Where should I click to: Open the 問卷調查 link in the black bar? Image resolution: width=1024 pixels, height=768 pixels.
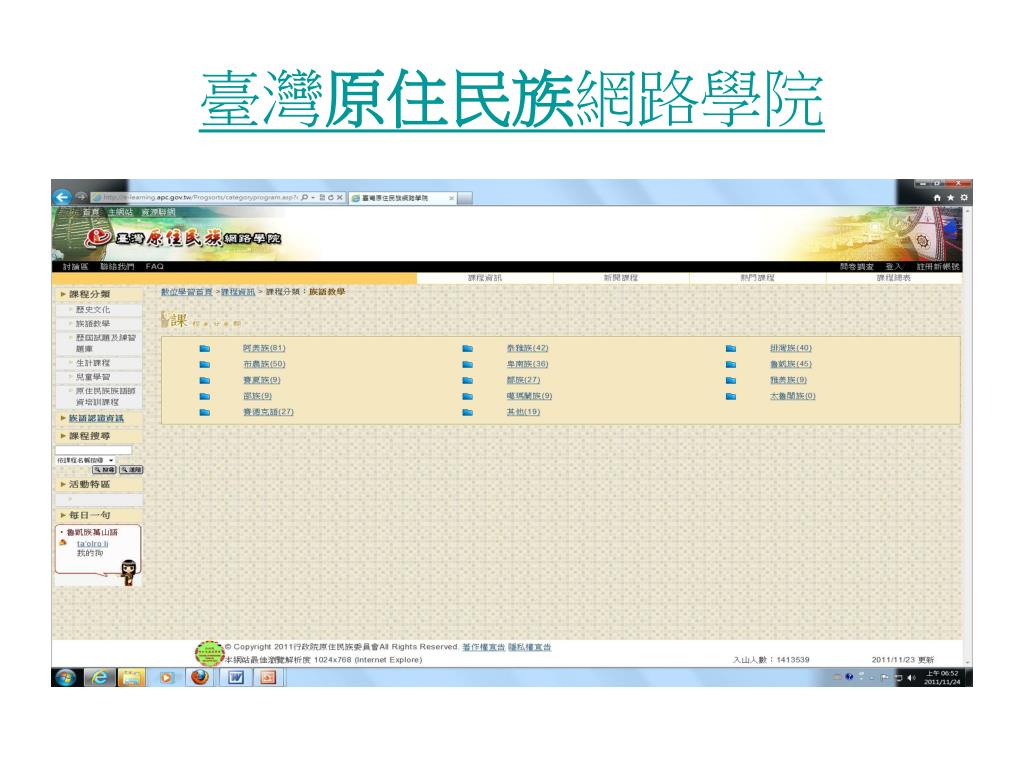tap(857, 266)
